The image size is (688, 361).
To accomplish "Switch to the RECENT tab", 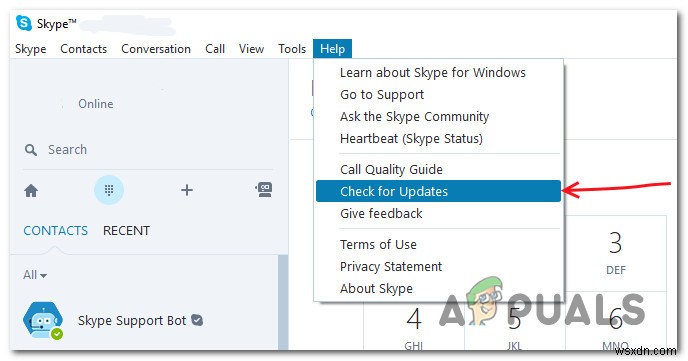I will tap(126, 231).
